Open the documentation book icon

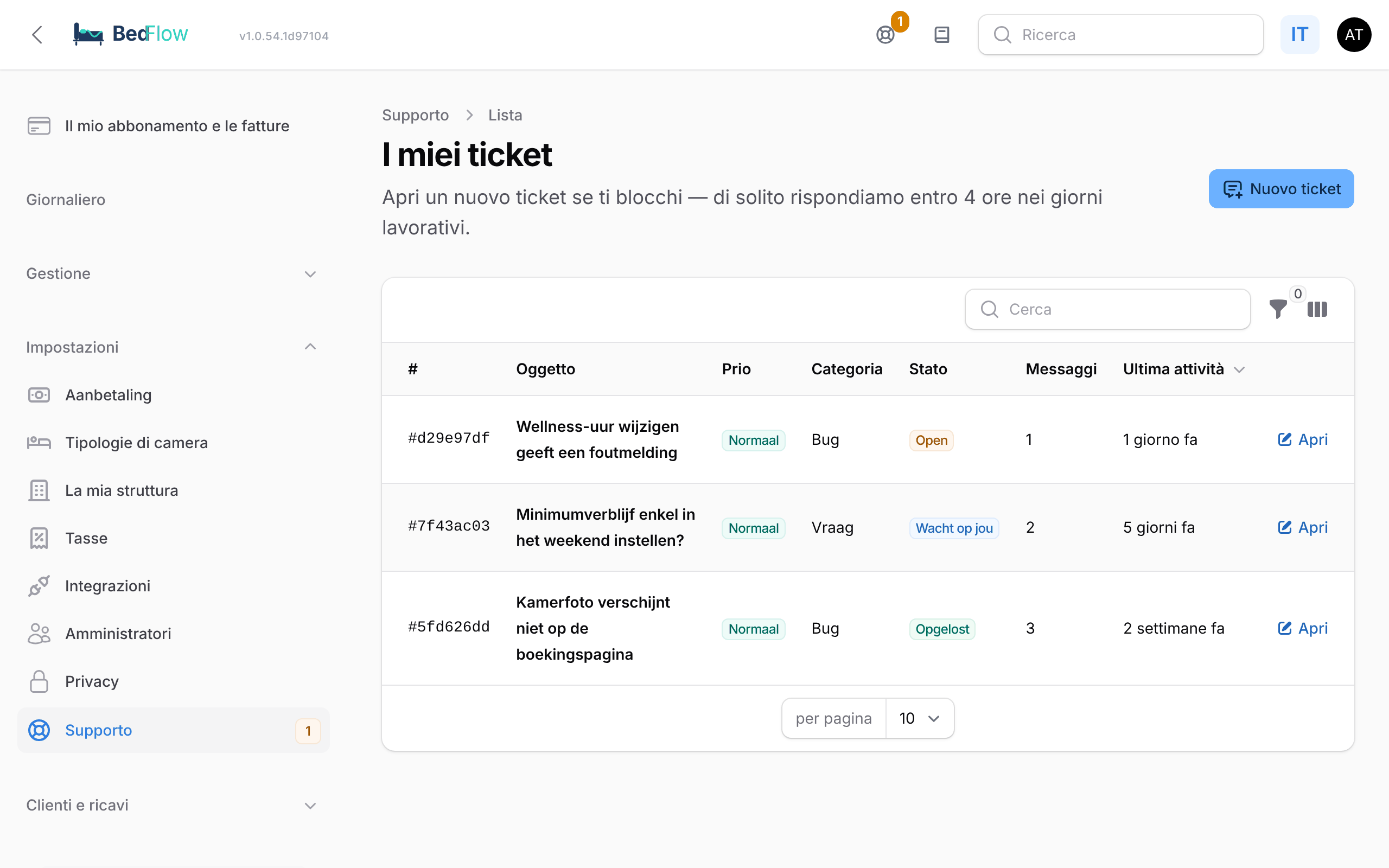941,35
